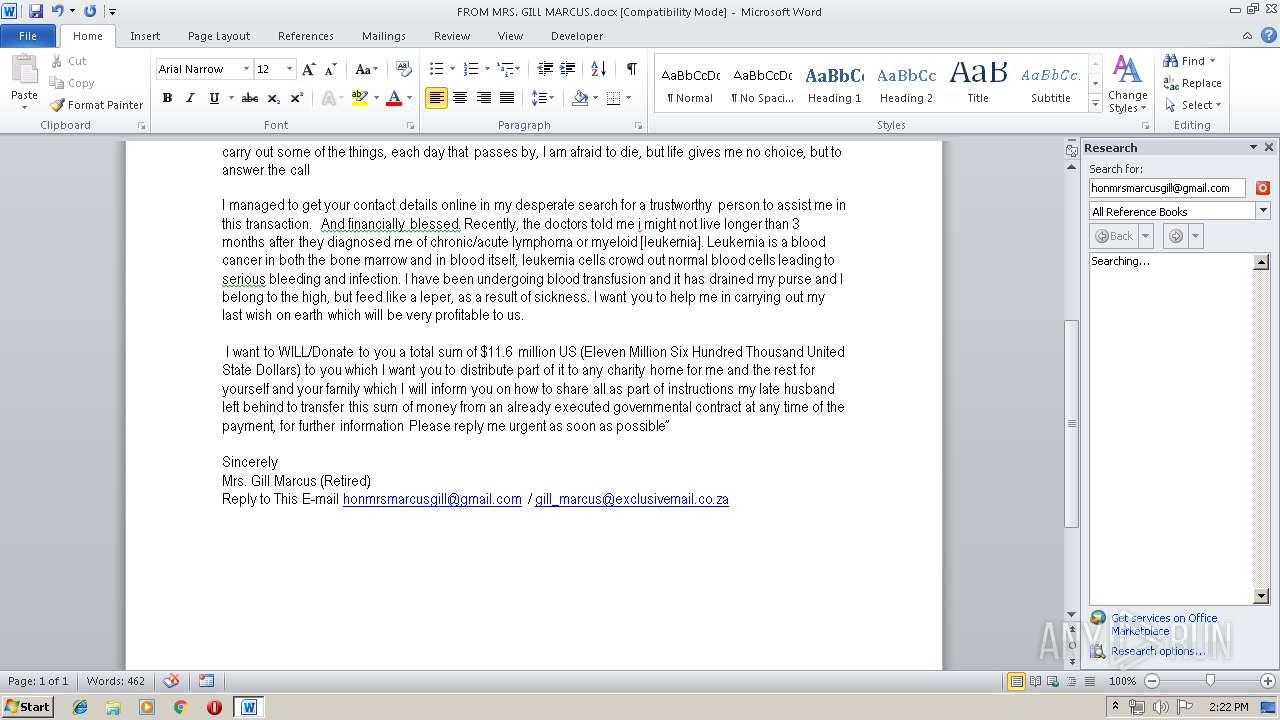Open the Find tool
The image size is (1280, 720).
click(x=1189, y=61)
